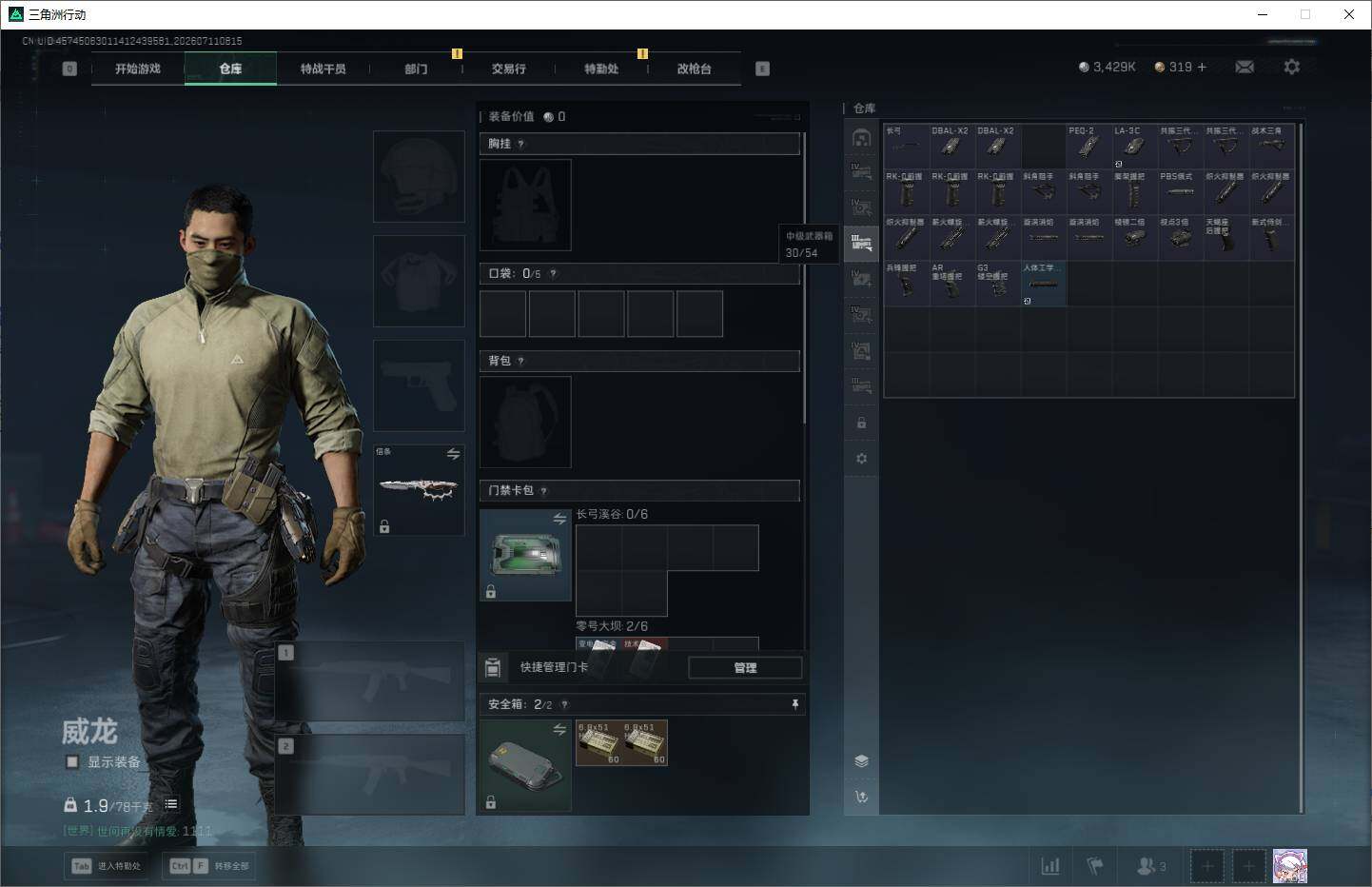Select the PEQ-2 item in warehouse
Image resolution: width=1372 pixels, height=887 pixels.
[x=1089, y=147]
